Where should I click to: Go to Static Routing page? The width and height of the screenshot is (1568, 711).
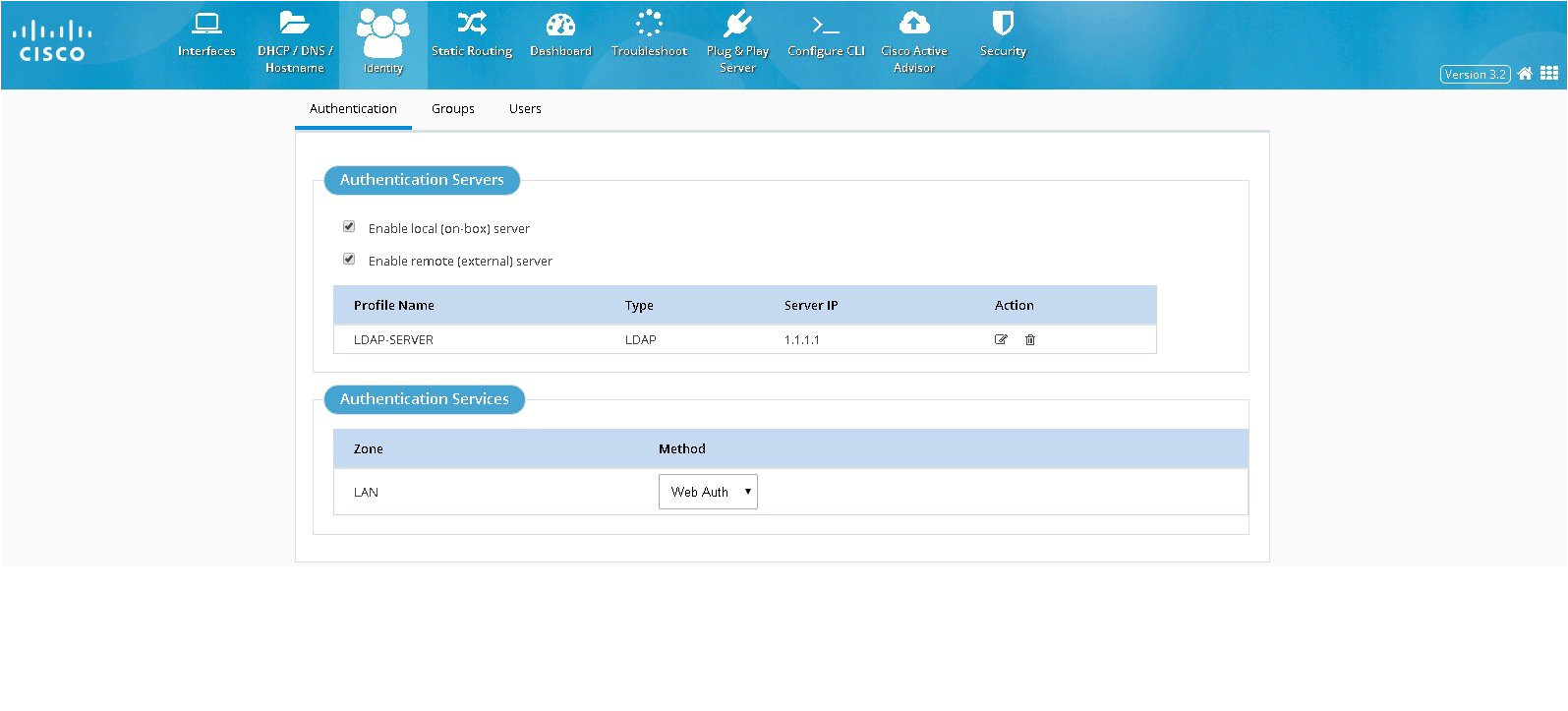[x=472, y=35]
